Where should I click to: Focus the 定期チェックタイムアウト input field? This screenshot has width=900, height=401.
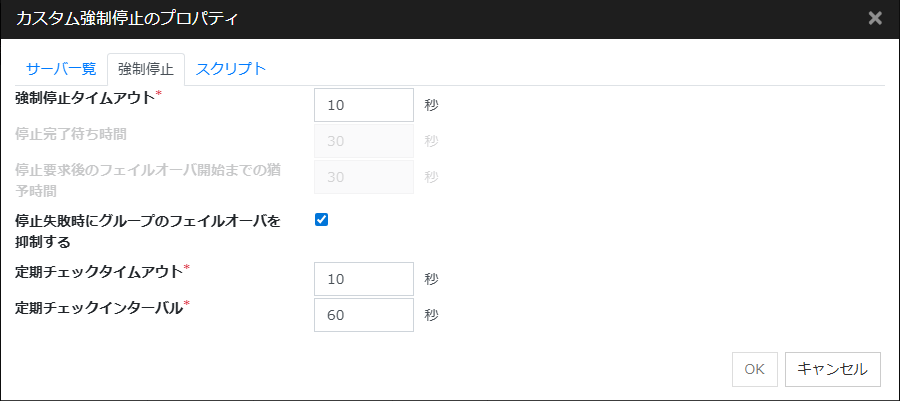363,278
